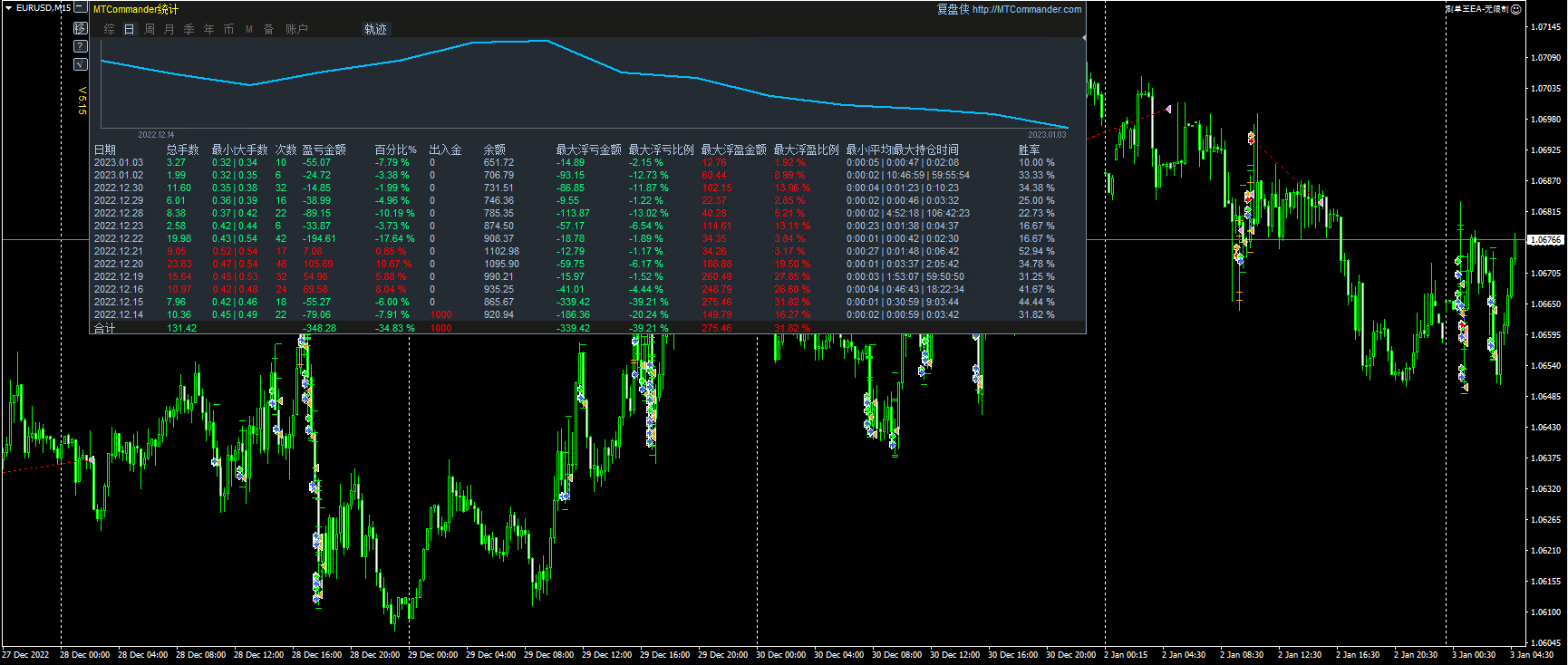The image size is (1568, 665).
Task: Click the small collapse arrow on panel's right edge
Action: [1084, 38]
